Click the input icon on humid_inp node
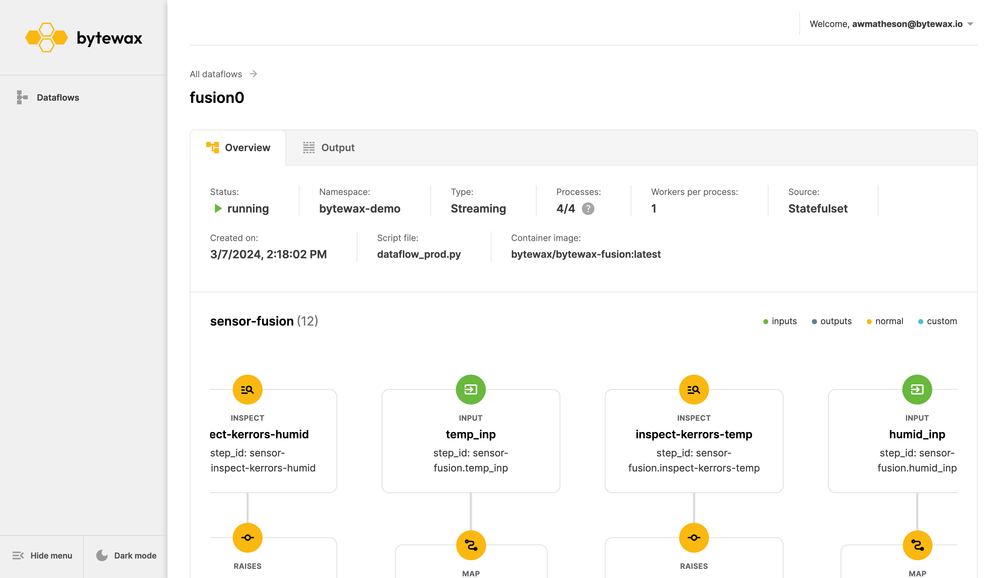The width and height of the screenshot is (1000, 578). 917,389
